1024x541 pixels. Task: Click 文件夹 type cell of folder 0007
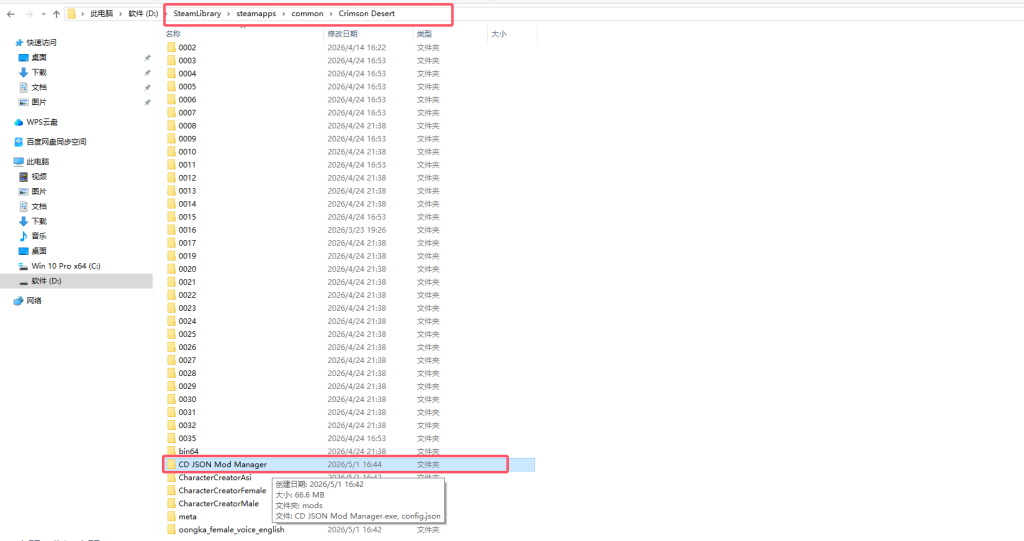[428, 113]
